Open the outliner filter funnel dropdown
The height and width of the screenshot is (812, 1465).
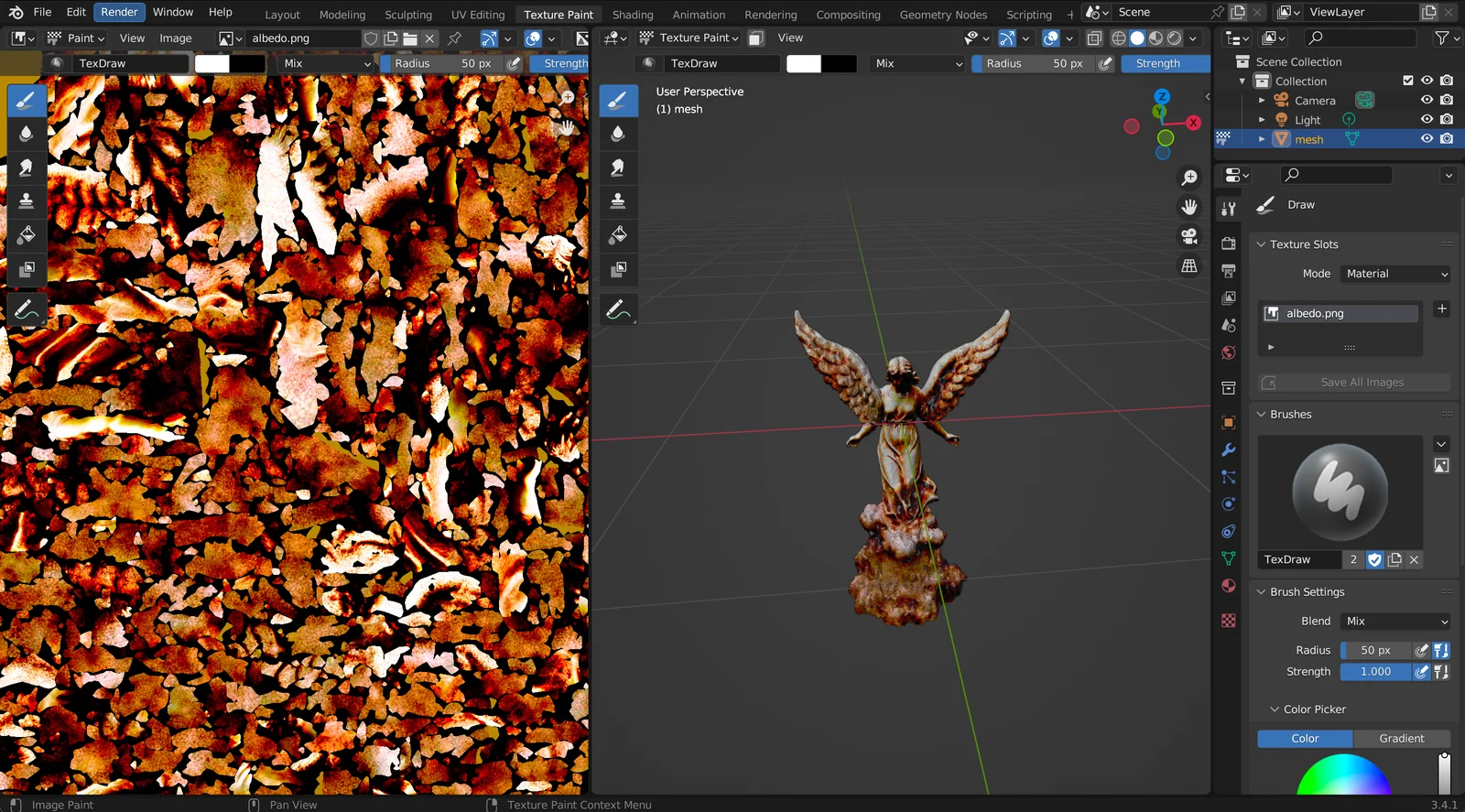tap(1446, 38)
